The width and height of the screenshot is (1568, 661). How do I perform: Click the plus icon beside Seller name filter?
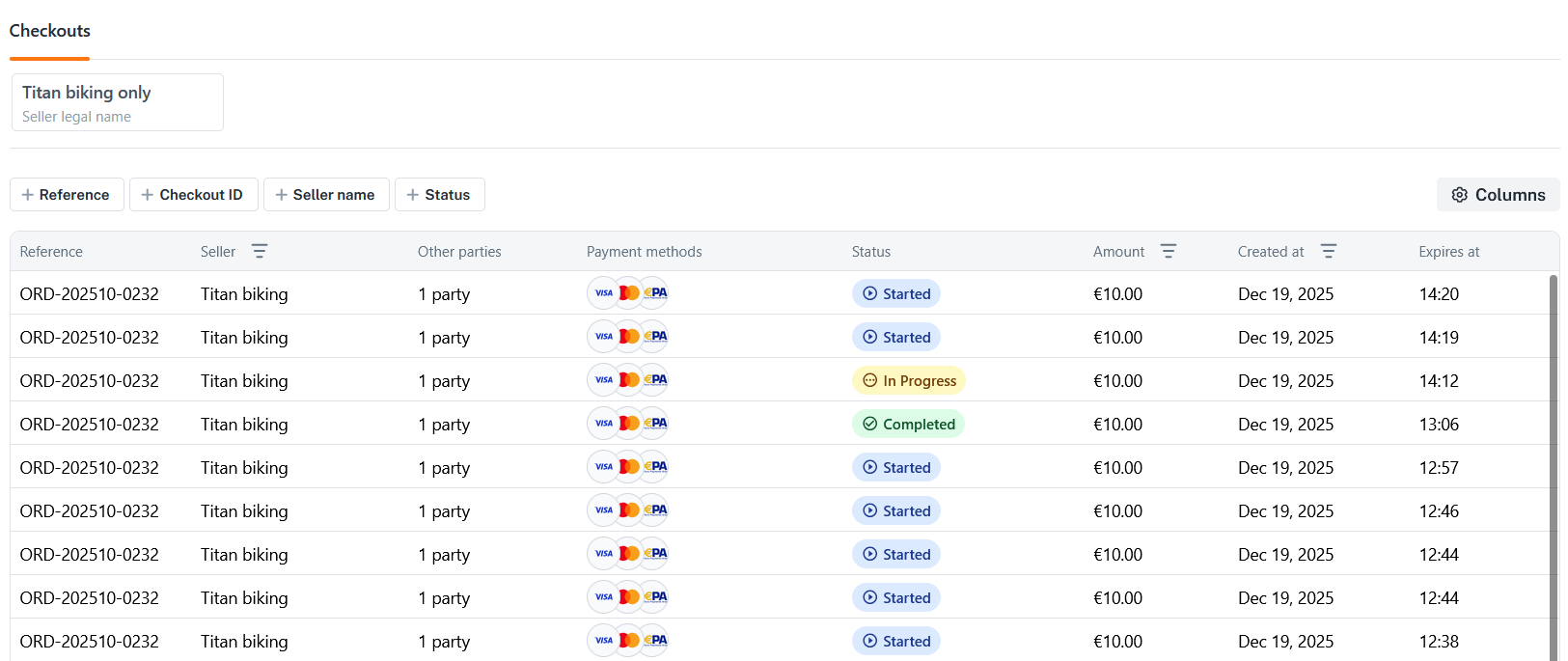point(281,195)
